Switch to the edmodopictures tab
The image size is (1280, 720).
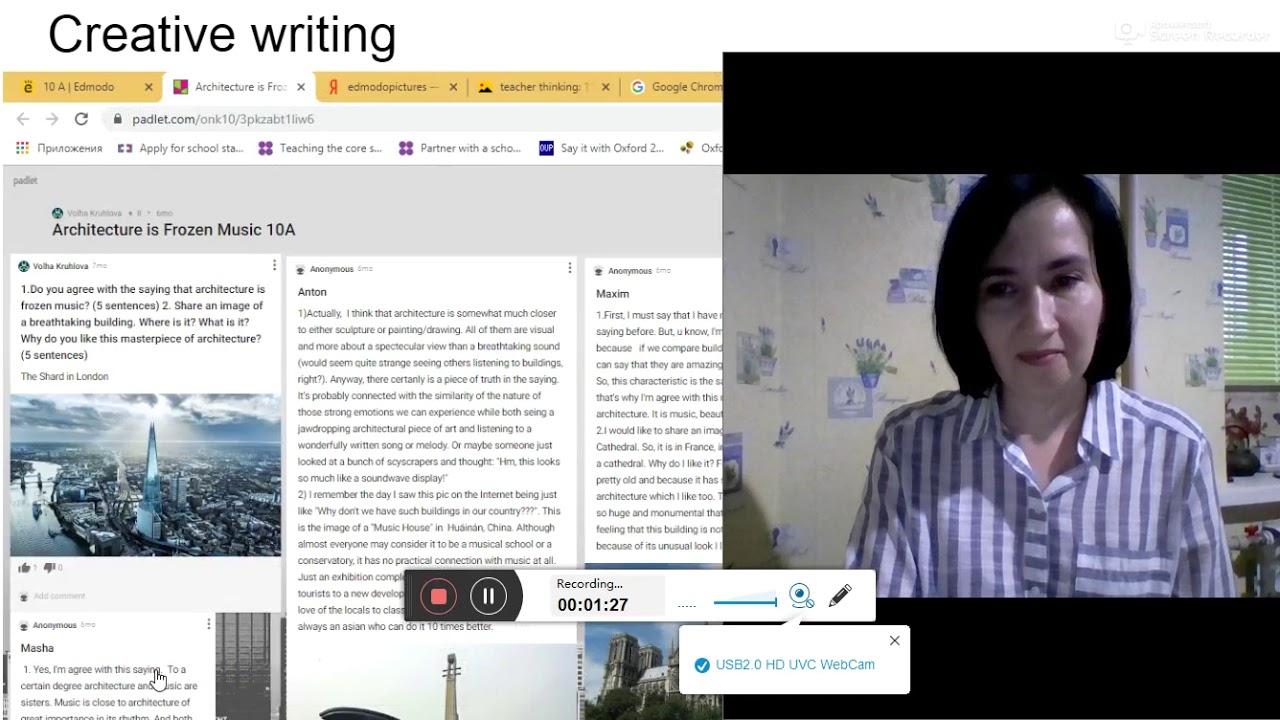pyautogui.click(x=392, y=87)
